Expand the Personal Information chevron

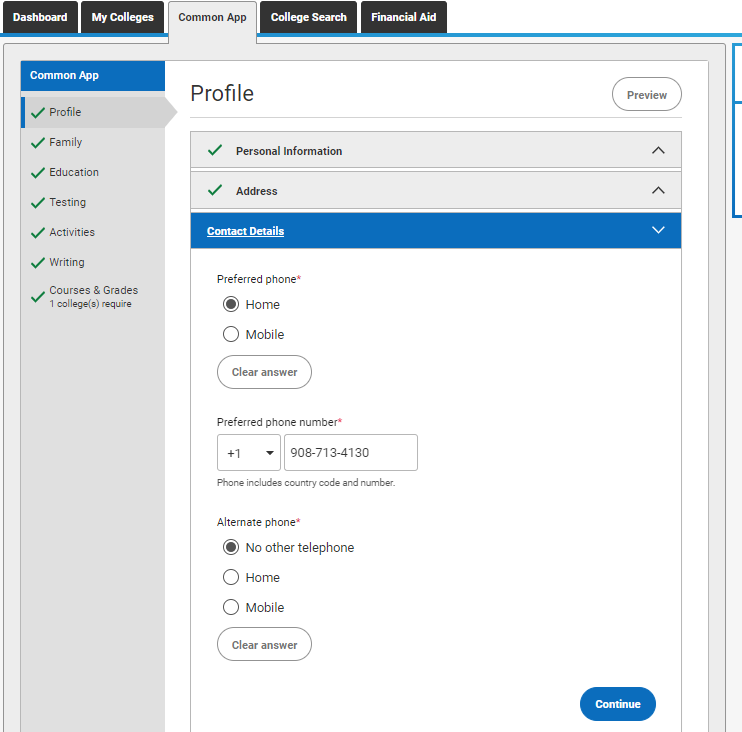[658, 150]
